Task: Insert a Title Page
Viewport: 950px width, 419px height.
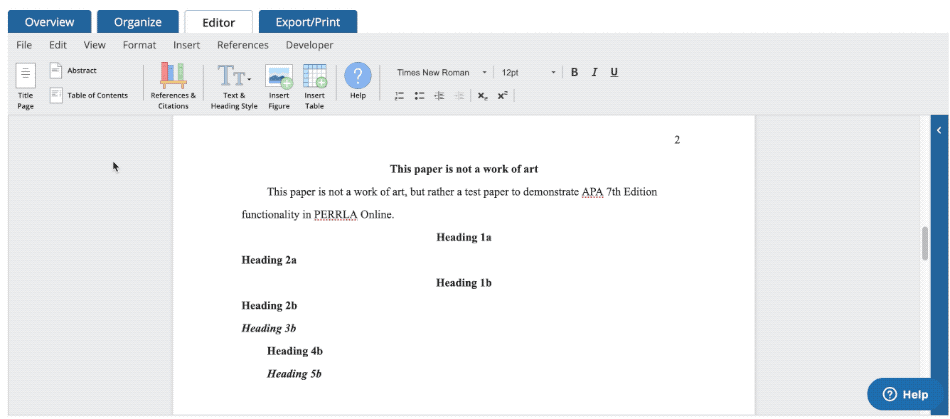Action: coord(25,87)
